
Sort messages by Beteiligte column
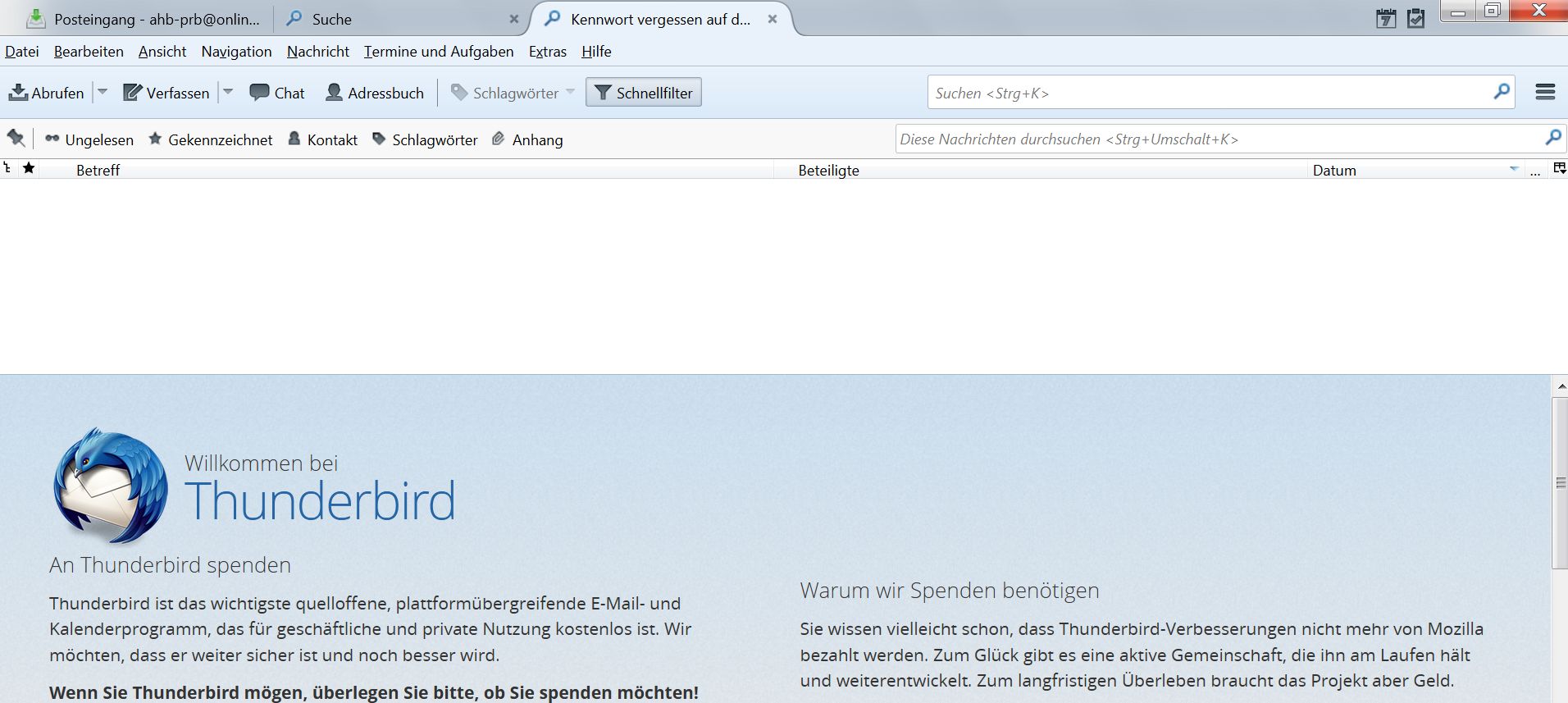1042,170
